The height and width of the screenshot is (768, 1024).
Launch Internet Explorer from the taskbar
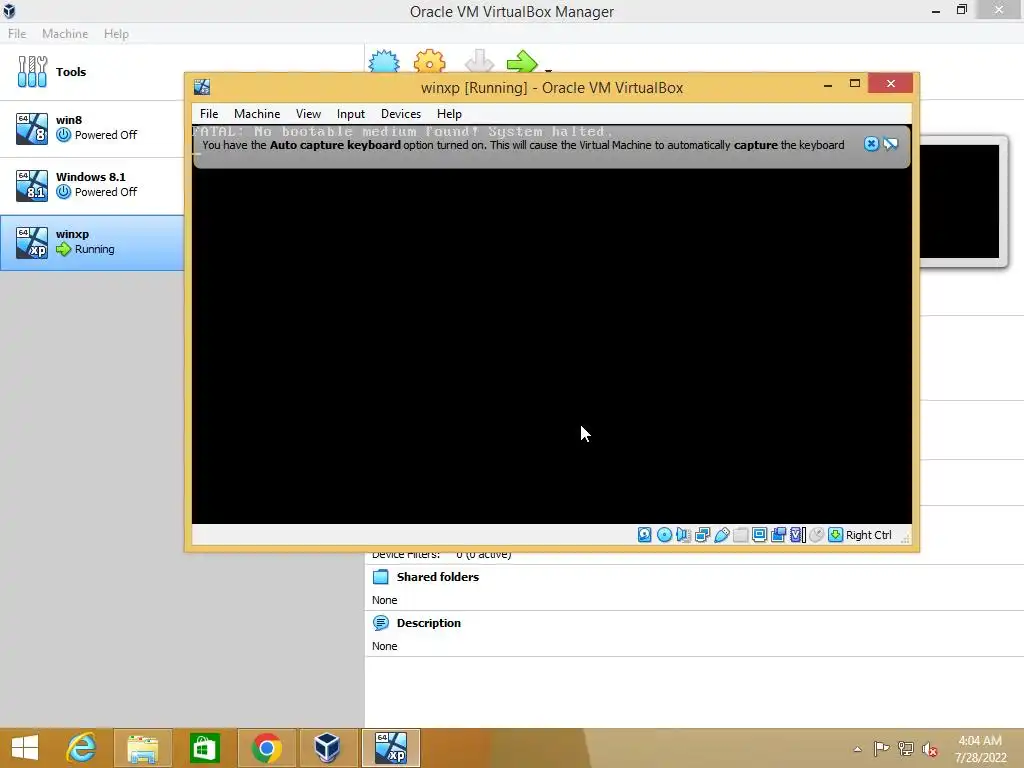click(82, 748)
